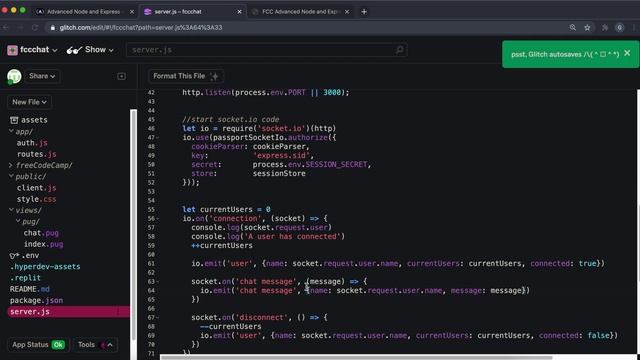
Task: Open package.json file
Action: (36, 300)
